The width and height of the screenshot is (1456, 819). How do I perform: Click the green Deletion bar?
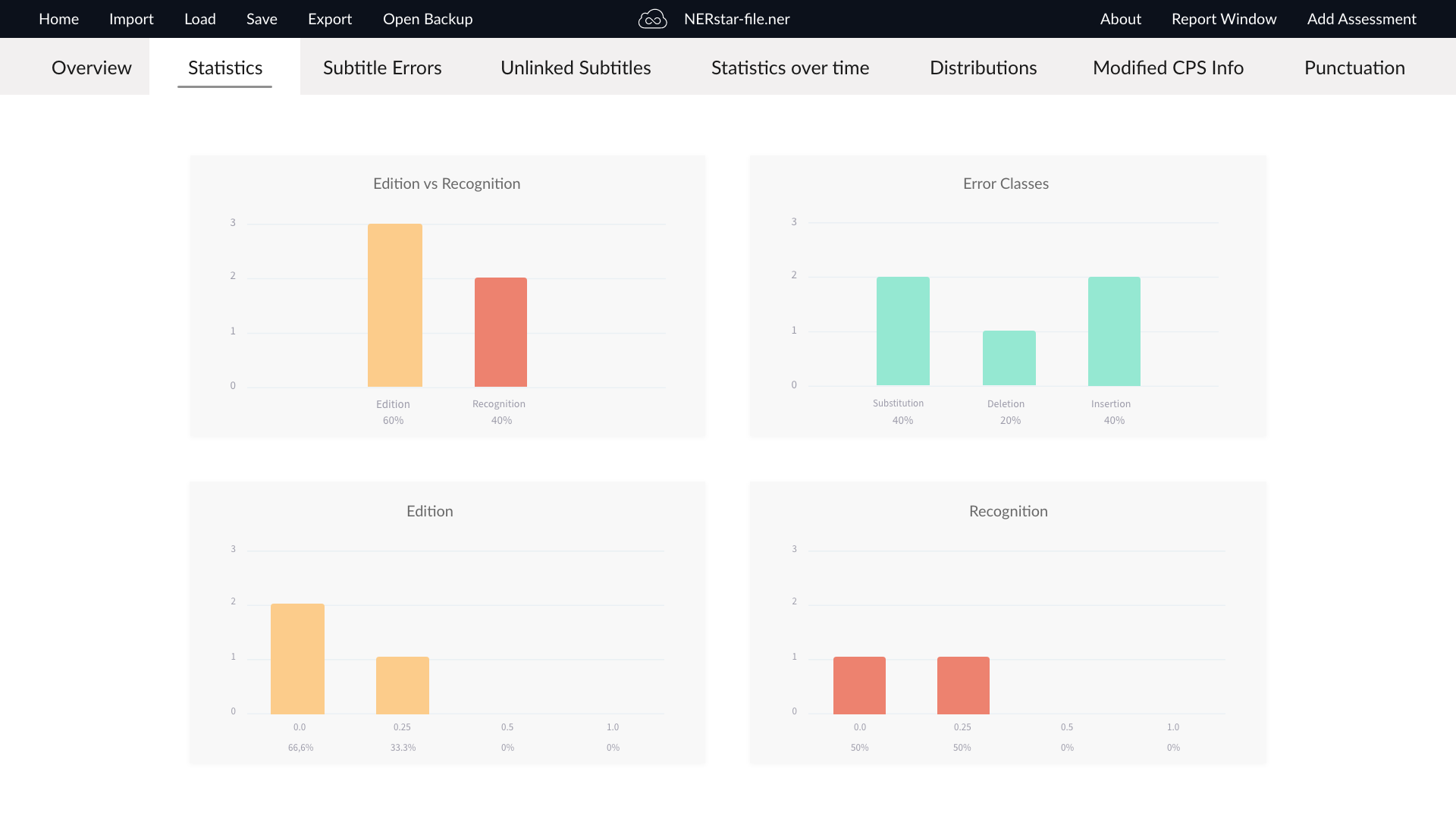pos(1009,358)
